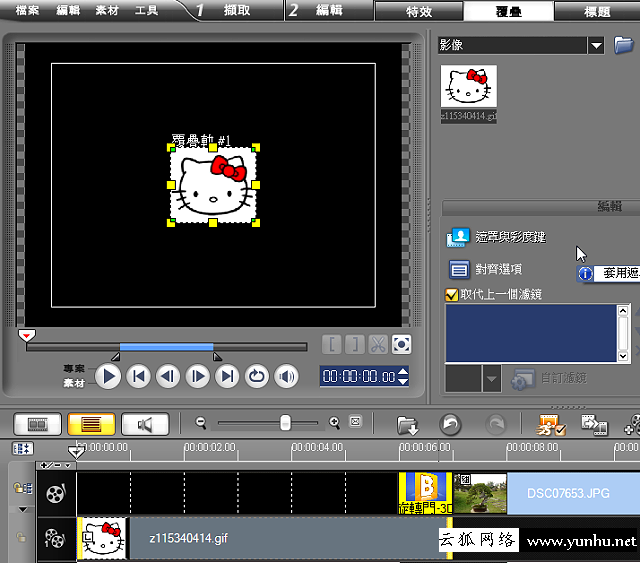The image size is (640, 563).
Task: Open 遮罩與彩度鍵 options
Action: tap(496, 237)
